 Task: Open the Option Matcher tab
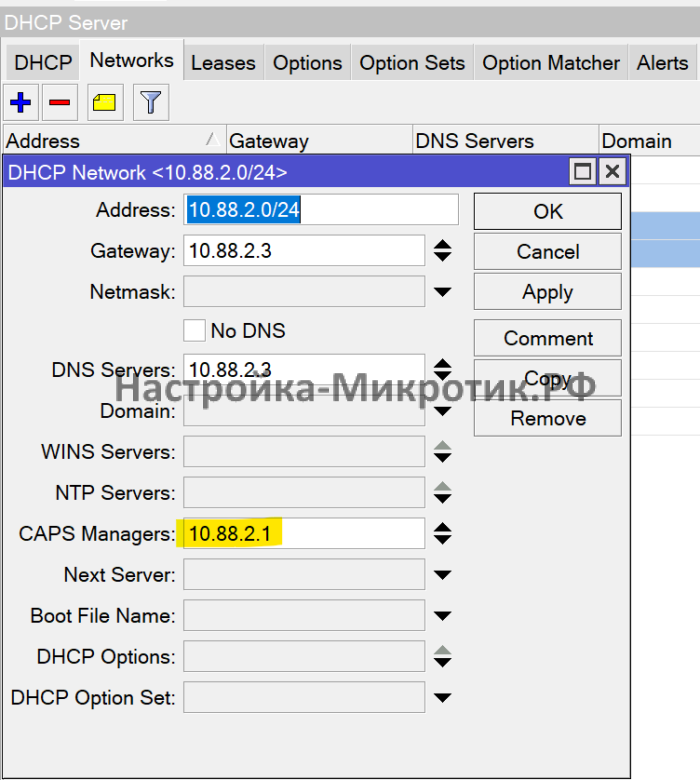(x=551, y=63)
